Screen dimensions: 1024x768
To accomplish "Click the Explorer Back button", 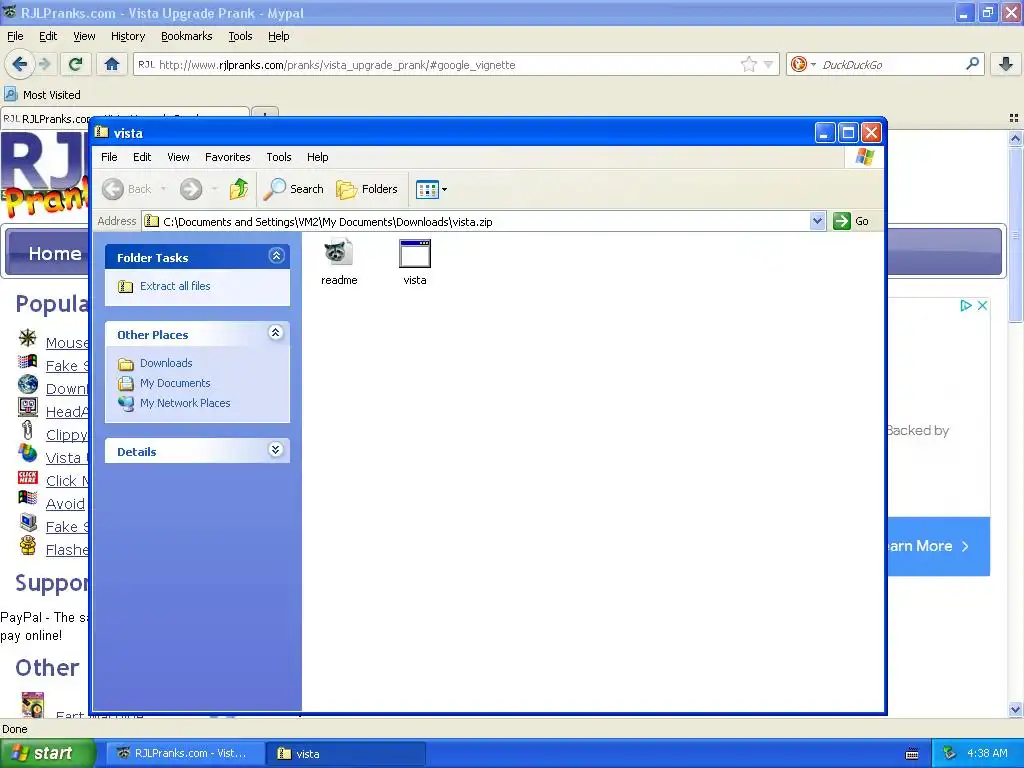I will (127, 189).
